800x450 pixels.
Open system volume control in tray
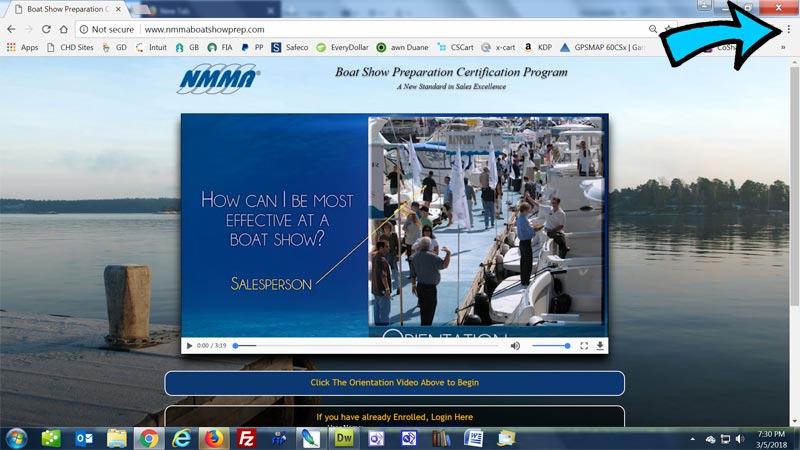point(740,439)
